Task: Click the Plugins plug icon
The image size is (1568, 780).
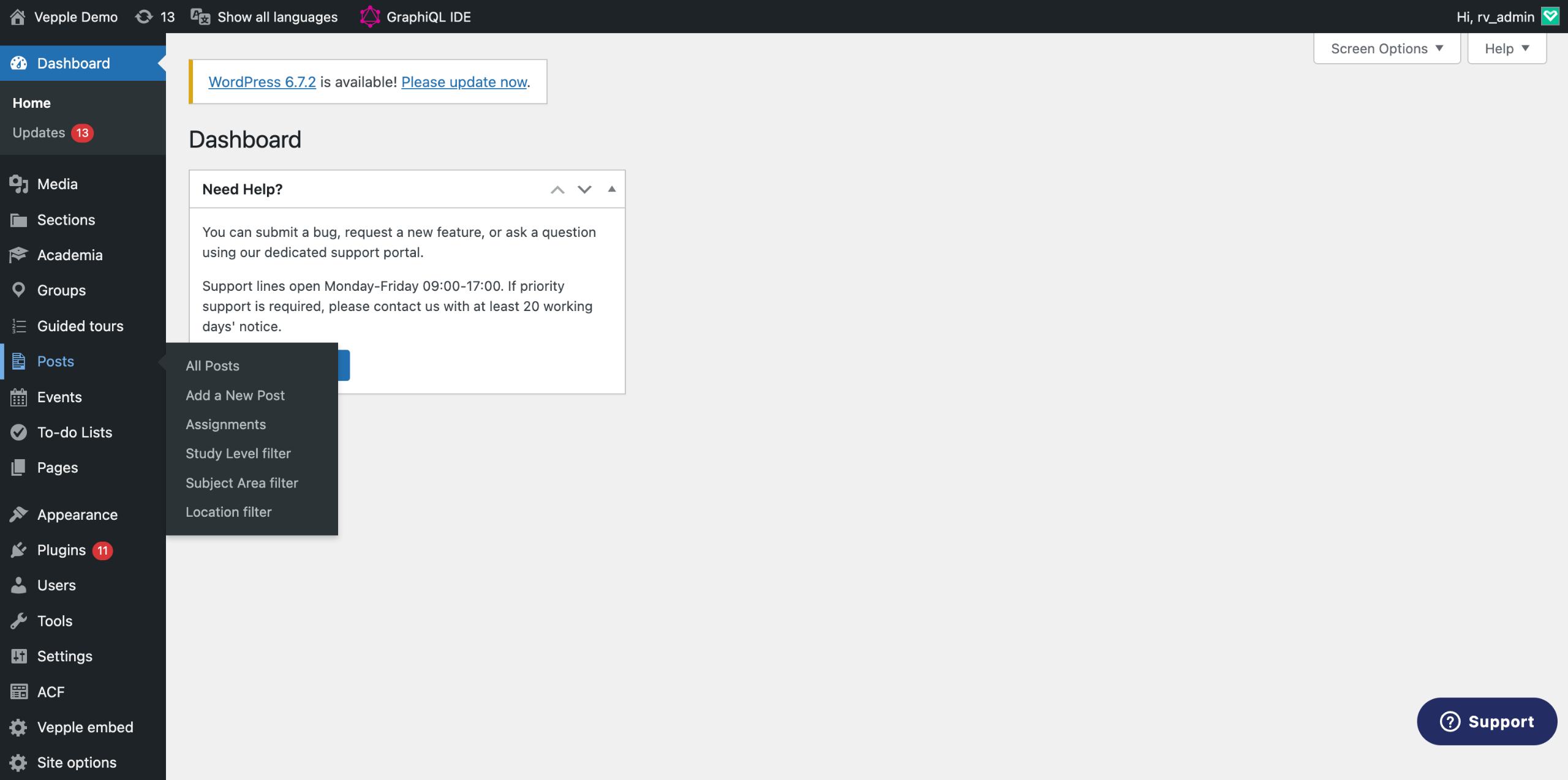Action: [18, 550]
